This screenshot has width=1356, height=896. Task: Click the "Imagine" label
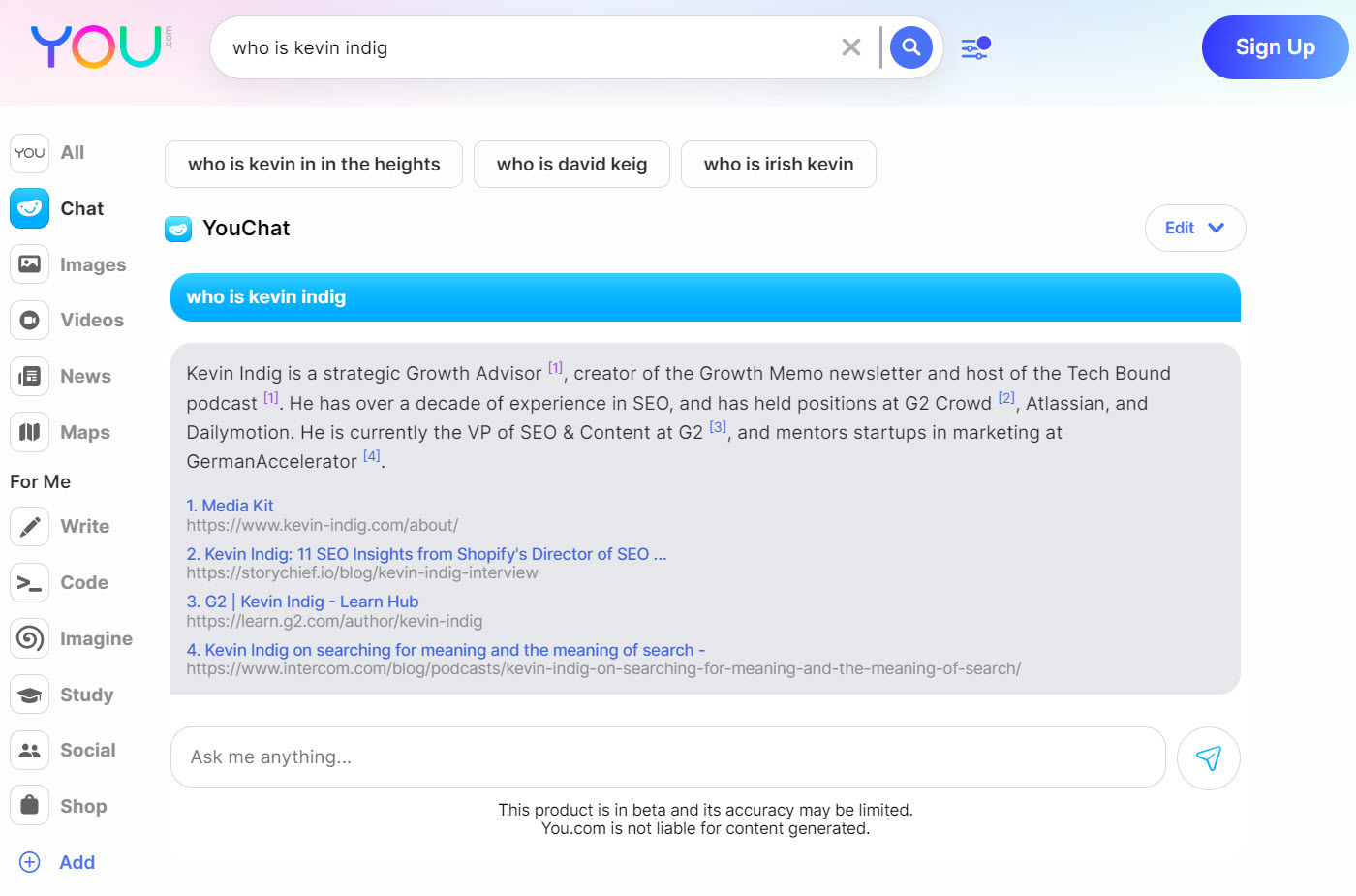(x=96, y=639)
